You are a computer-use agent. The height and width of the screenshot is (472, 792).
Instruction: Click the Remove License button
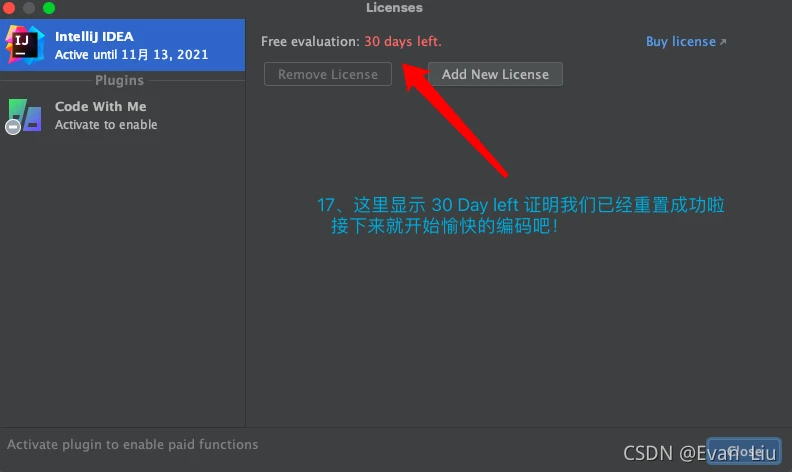click(328, 74)
